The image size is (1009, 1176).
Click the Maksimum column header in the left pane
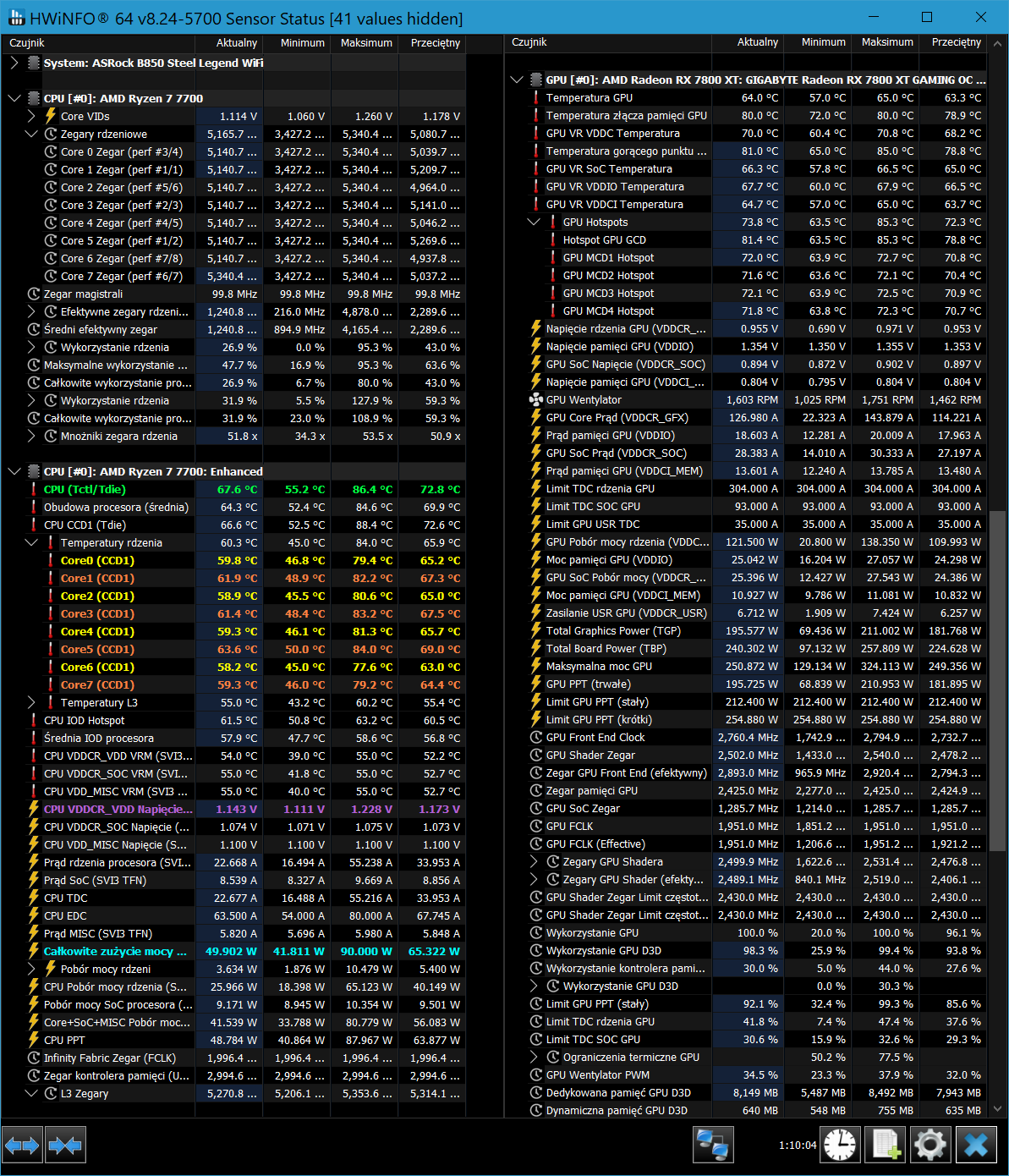point(365,42)
